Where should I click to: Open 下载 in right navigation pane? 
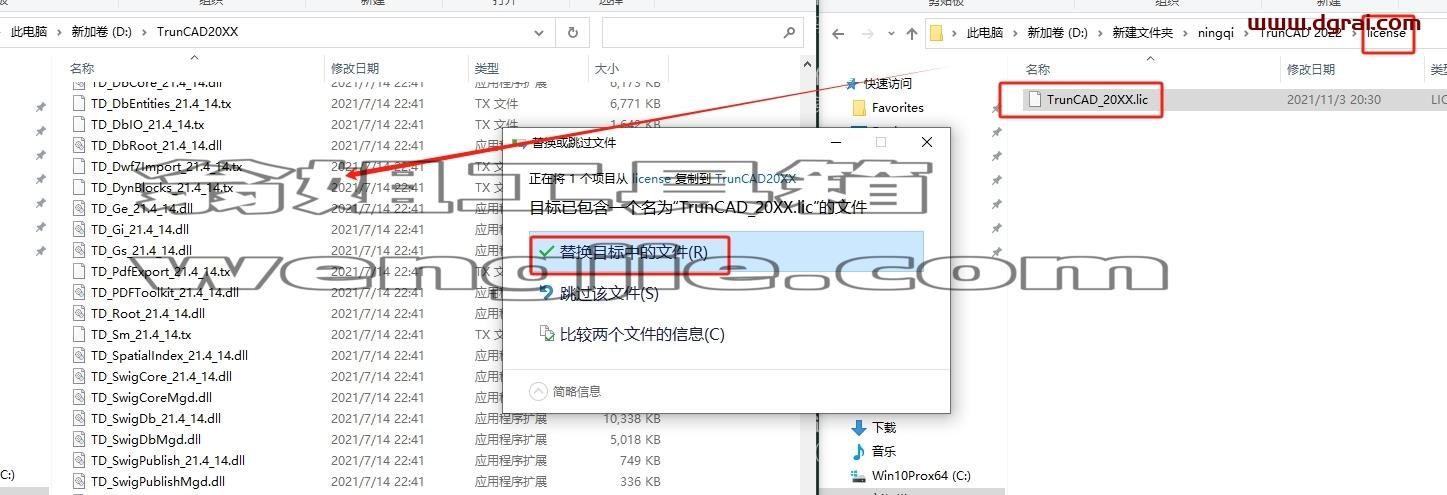pyautogui.click(x=883, y=427)
